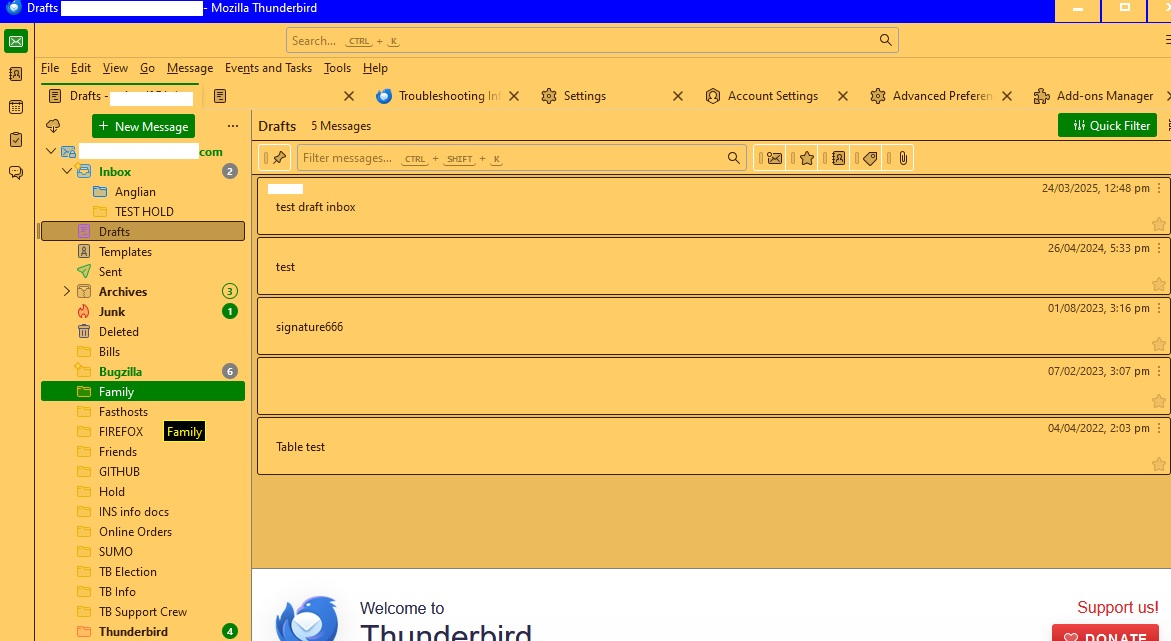The image size is (1171, 641).
Task: Open the Help menu
Action: pyautogui.click(x=375, y=68)
